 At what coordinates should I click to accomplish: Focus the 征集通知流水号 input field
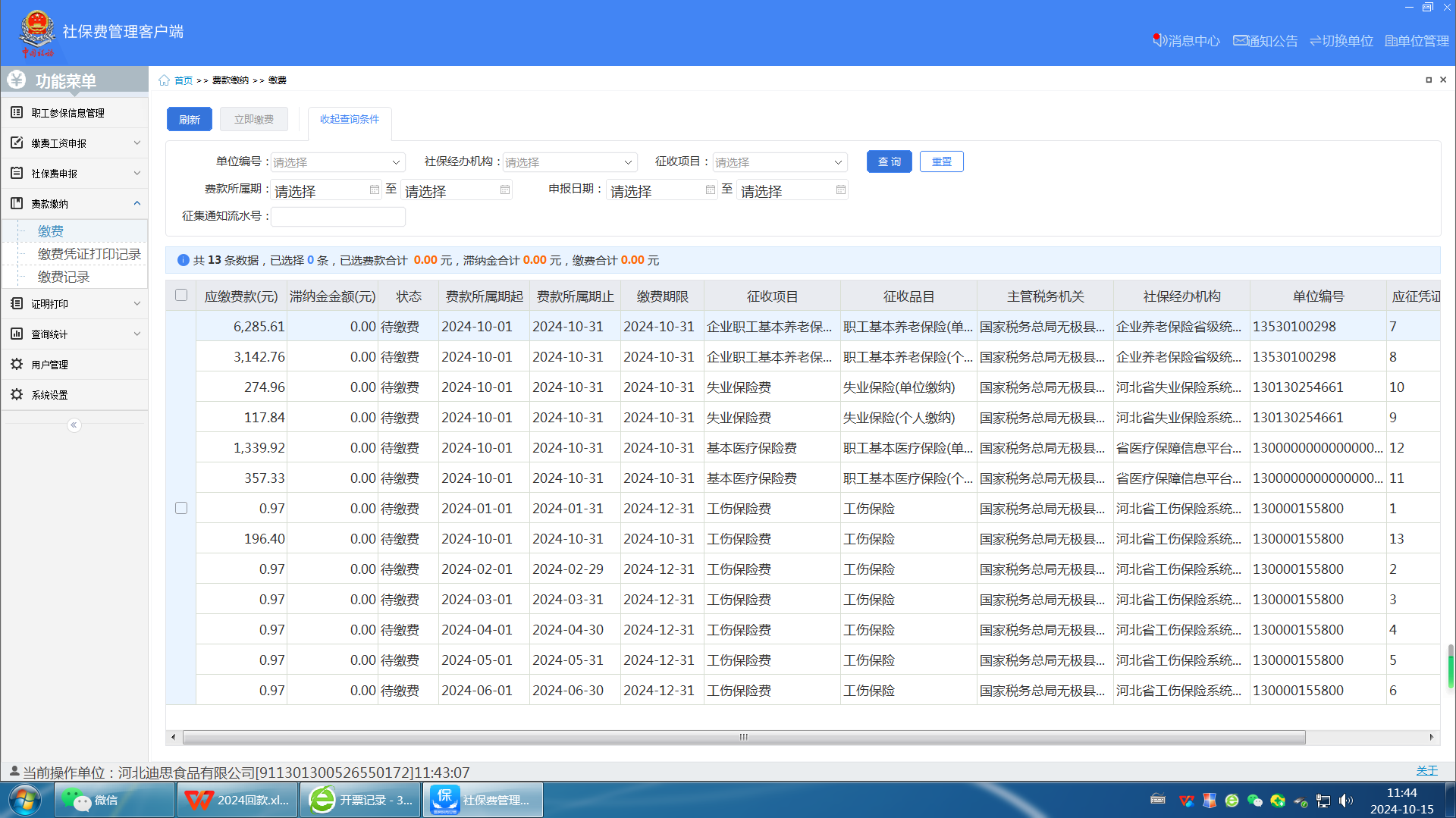pos(338,217)
